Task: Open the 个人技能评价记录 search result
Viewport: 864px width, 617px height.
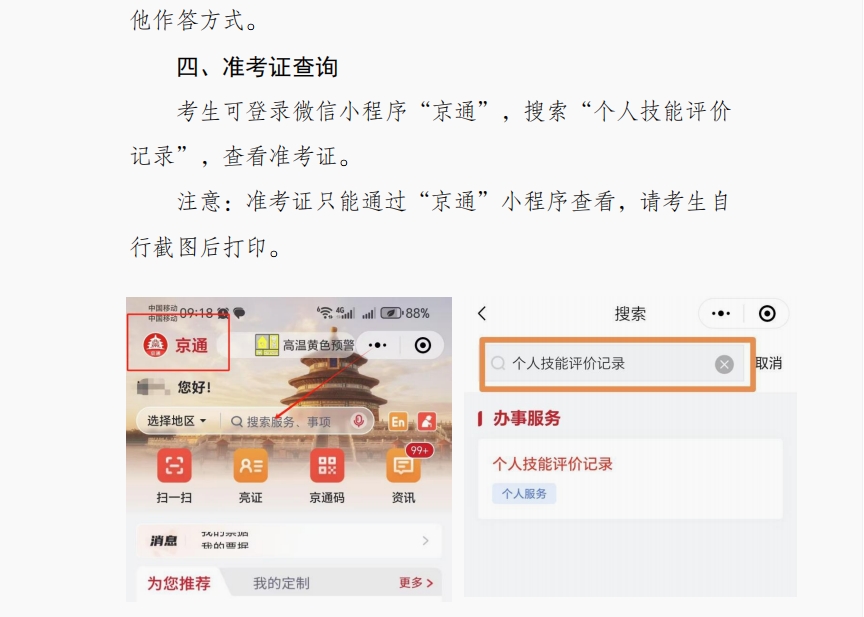Action: 630,479
